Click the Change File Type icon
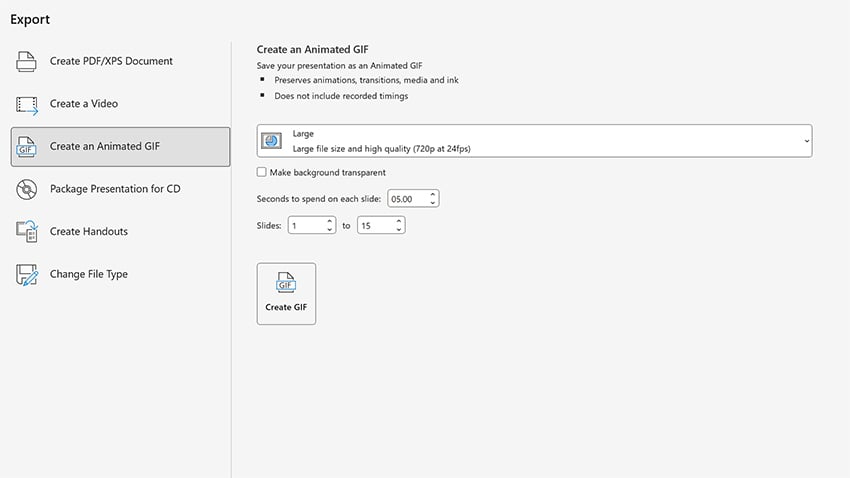Screen dimensions: 850x478 27,275
